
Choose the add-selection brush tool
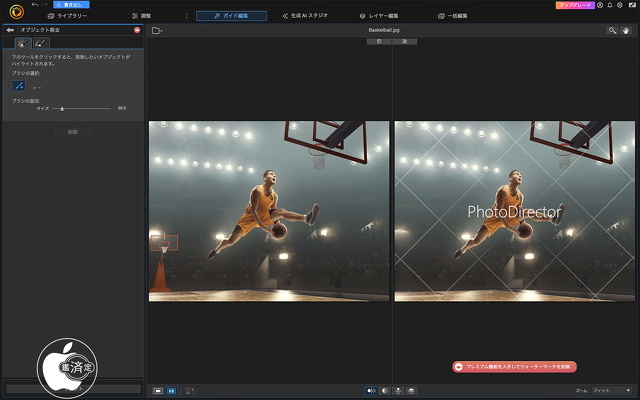pyautogui.click(x=19, y=86)
